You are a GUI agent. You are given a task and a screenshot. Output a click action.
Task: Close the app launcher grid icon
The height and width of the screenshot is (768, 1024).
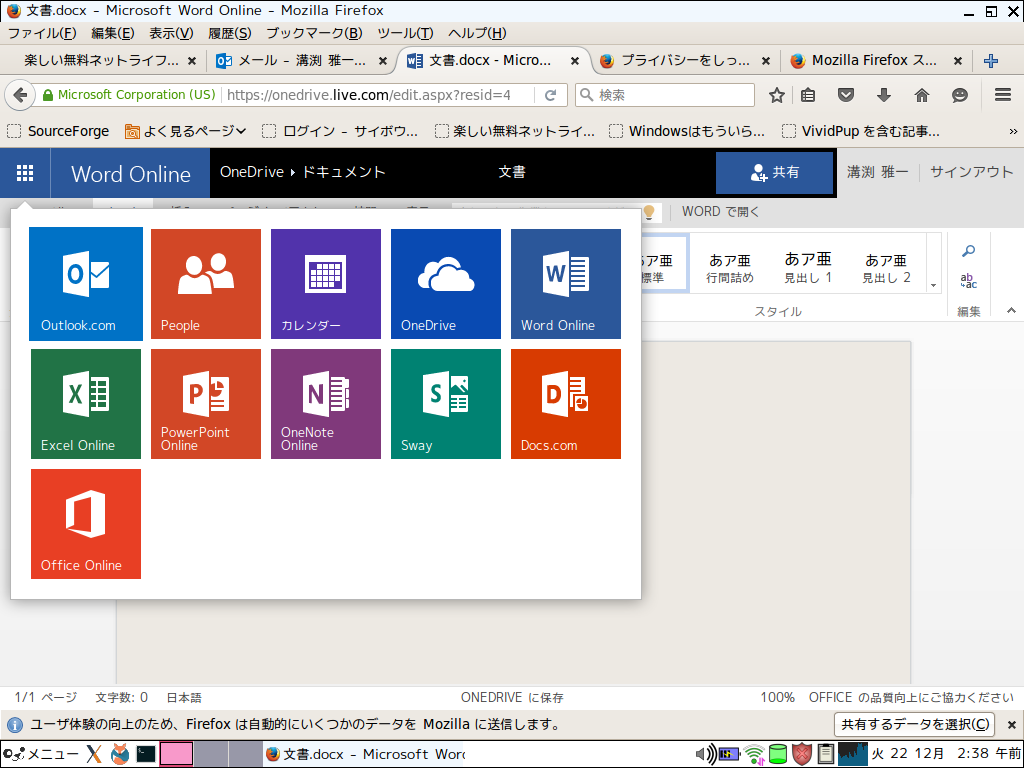point(25,173)
